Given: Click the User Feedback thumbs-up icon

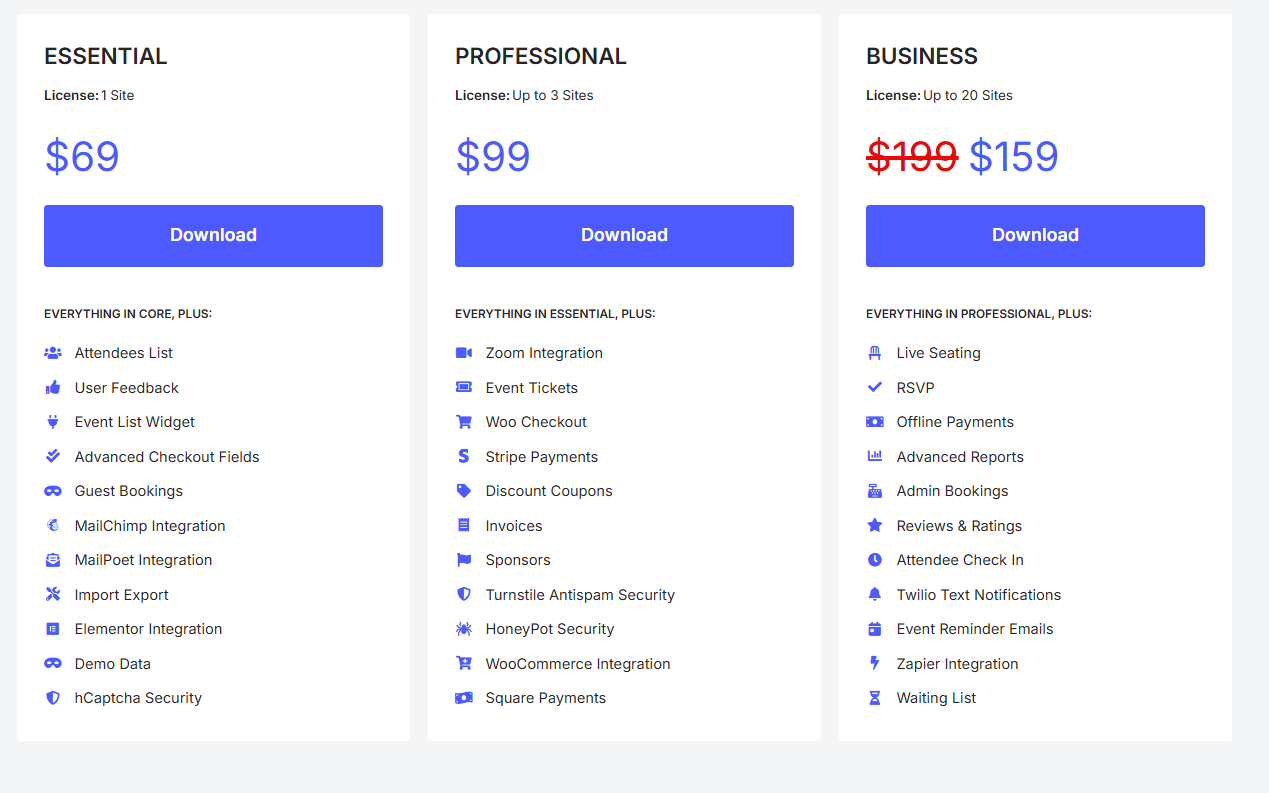Looking at the screenshot, I should 53,388.
